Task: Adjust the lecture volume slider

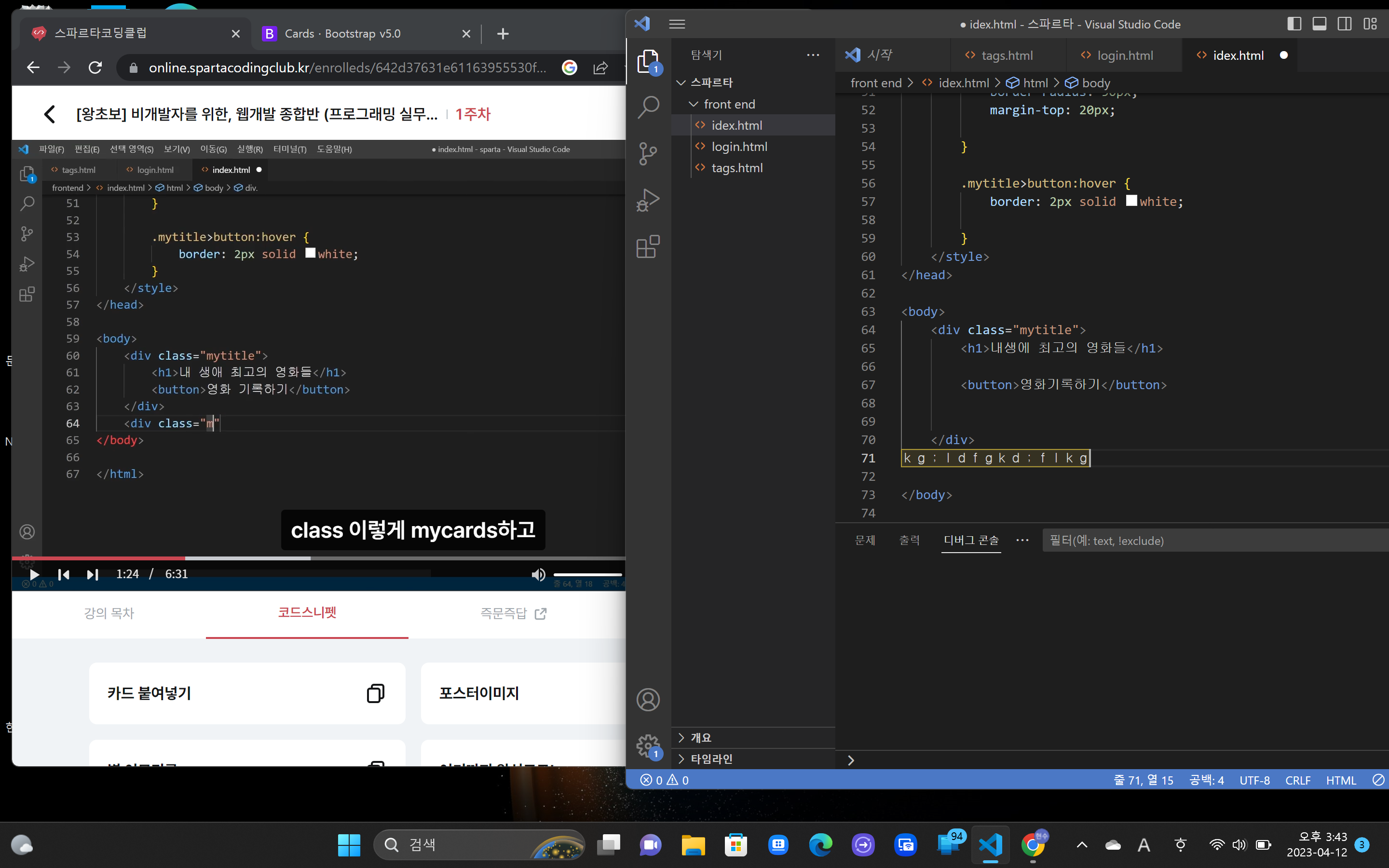Action: coord(588,574)
